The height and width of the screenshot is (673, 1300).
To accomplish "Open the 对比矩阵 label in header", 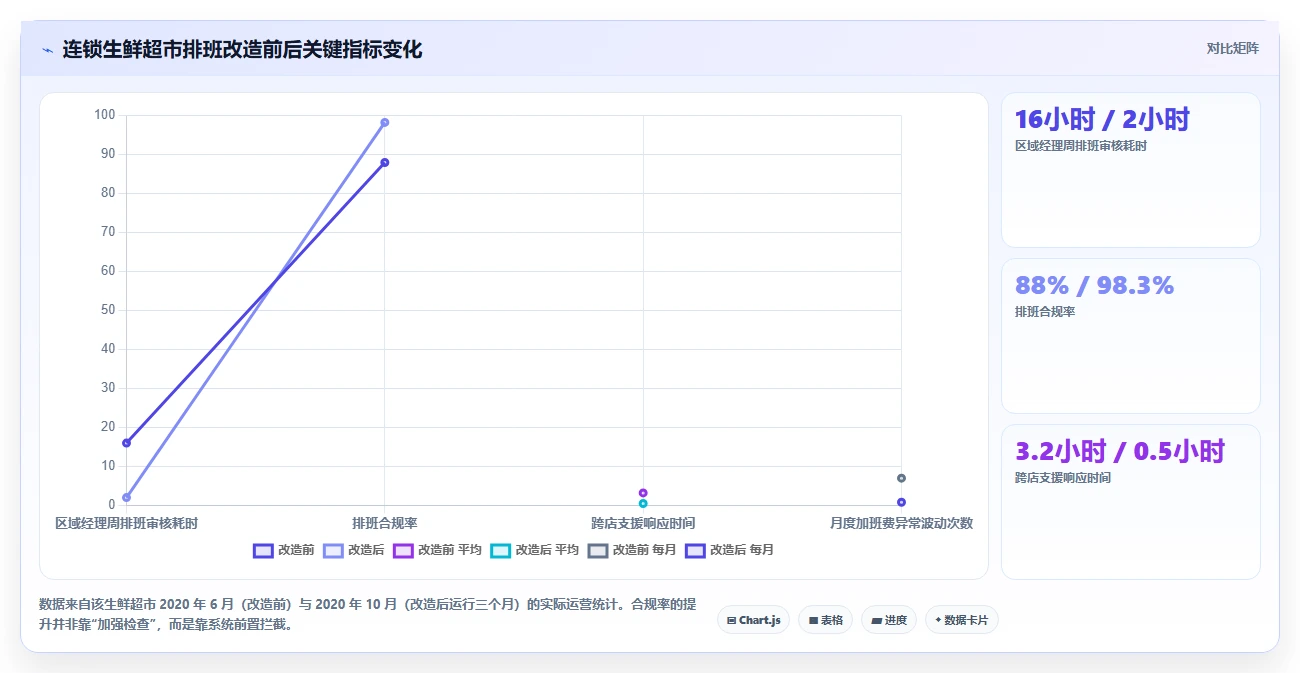I will click(1232, 48).
